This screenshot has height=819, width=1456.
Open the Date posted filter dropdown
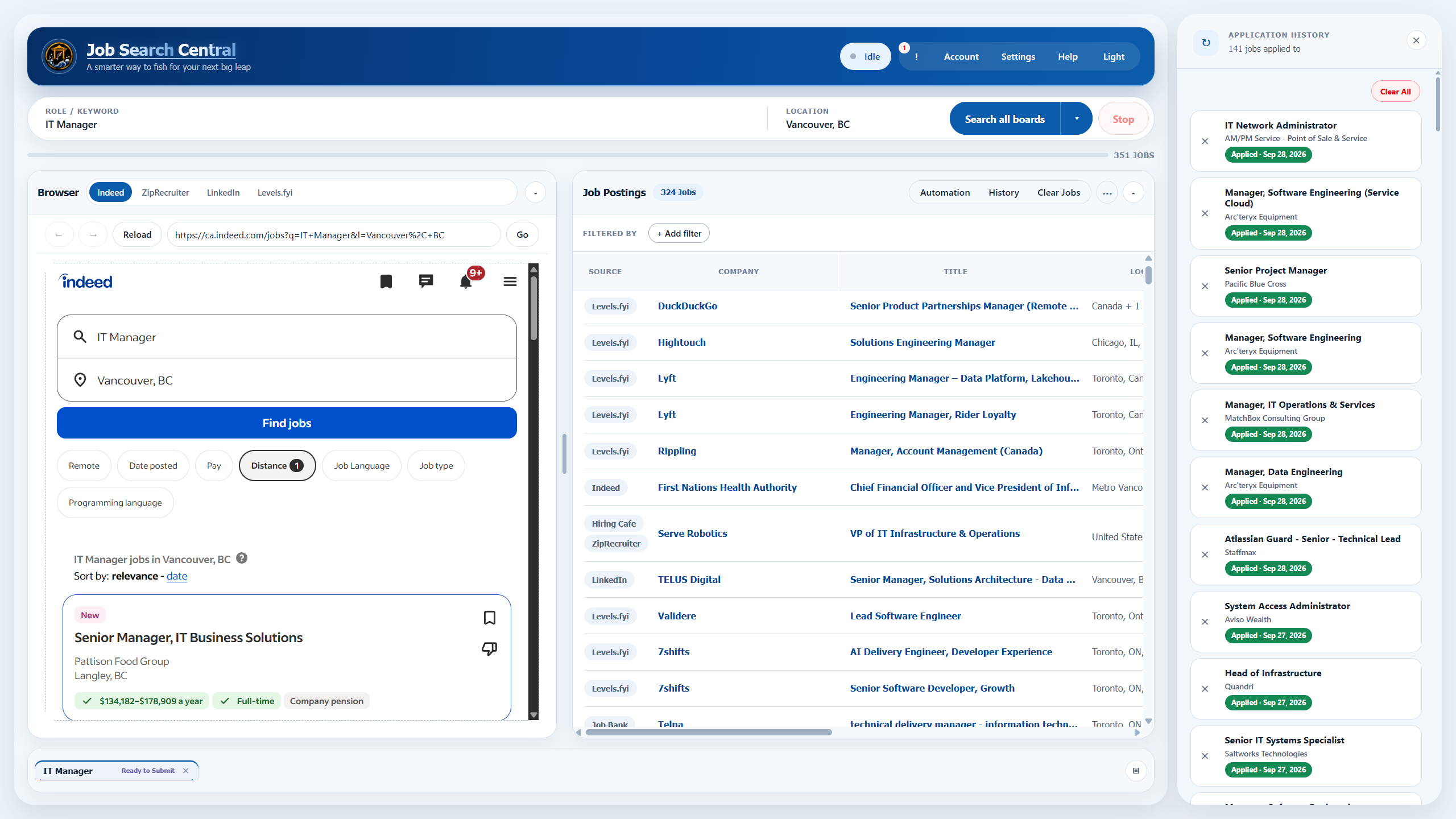153,465
